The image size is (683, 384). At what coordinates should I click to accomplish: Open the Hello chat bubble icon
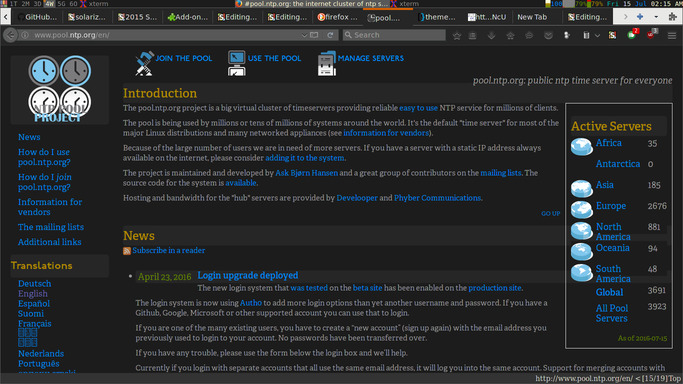(529, 36)
